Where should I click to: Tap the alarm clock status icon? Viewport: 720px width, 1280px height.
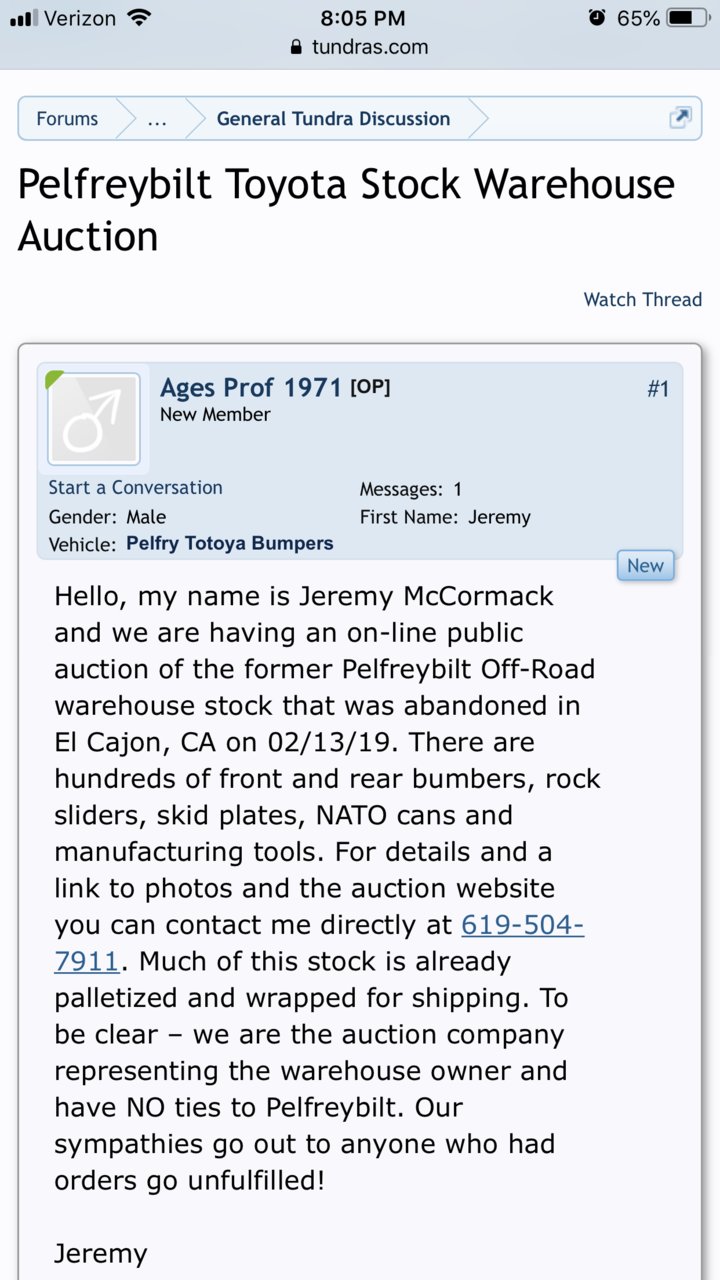[x=597, y=17]
